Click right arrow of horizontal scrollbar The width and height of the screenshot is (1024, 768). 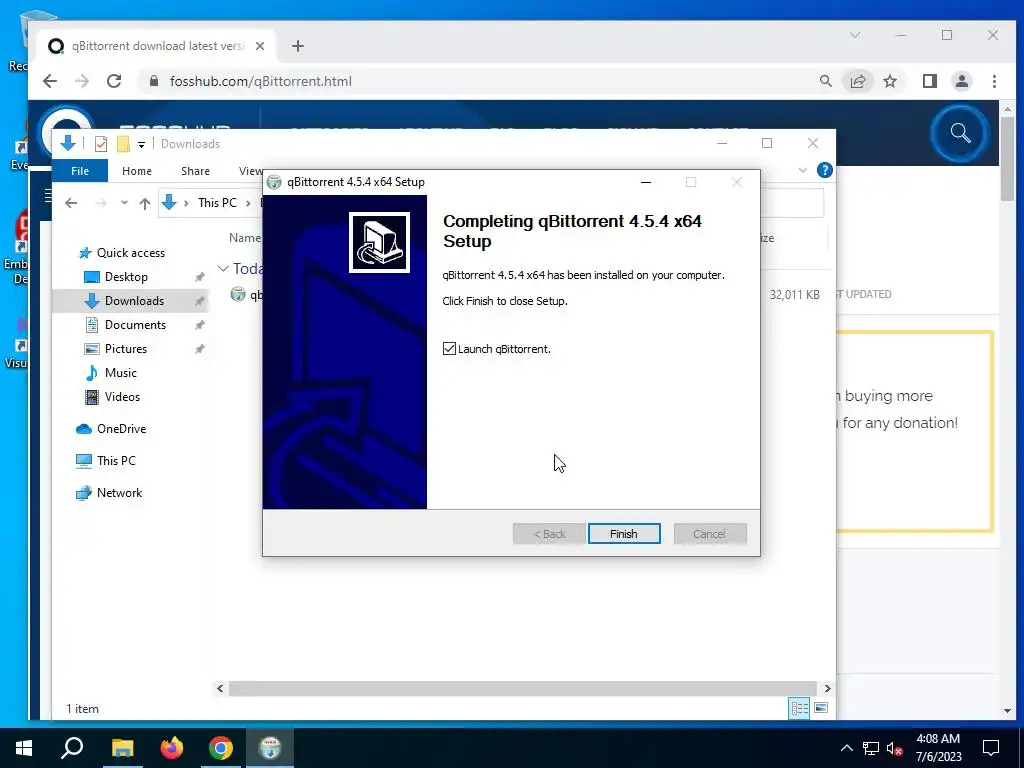tap(827, 688)
